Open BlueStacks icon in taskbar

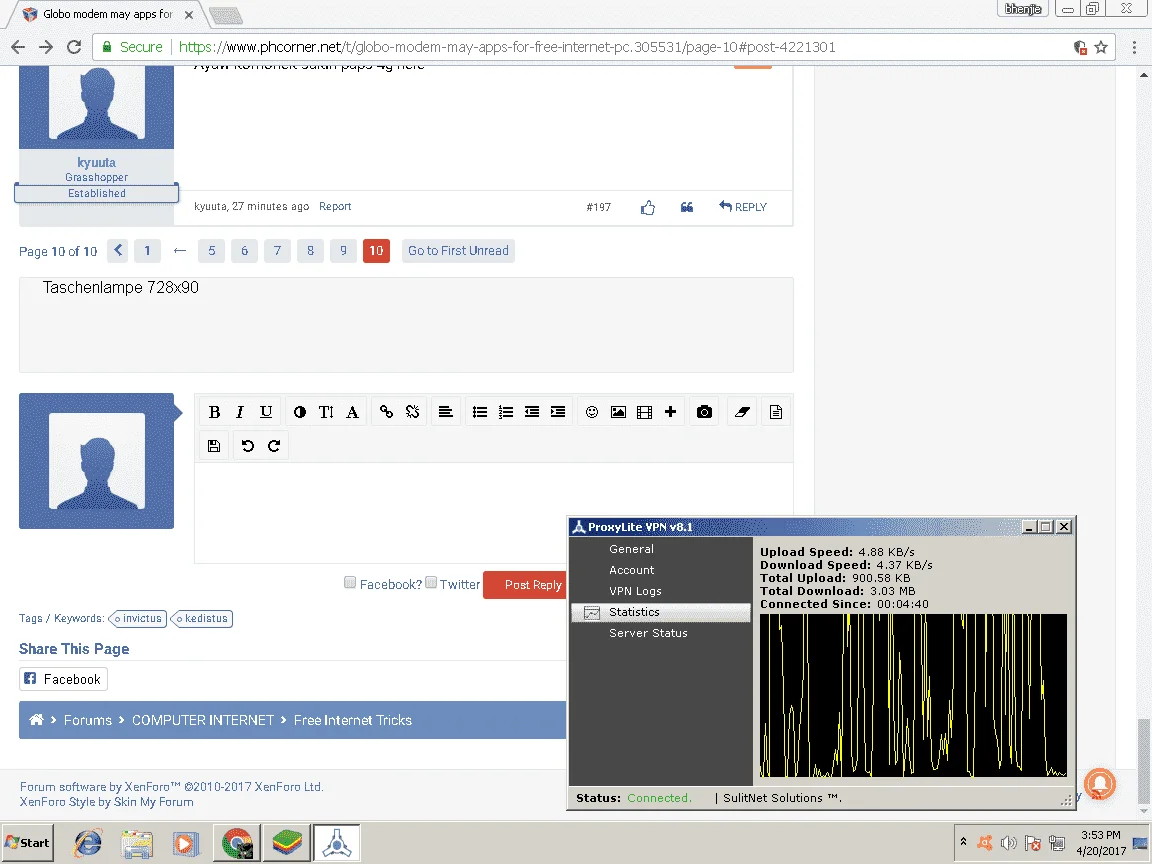[287, 843]
